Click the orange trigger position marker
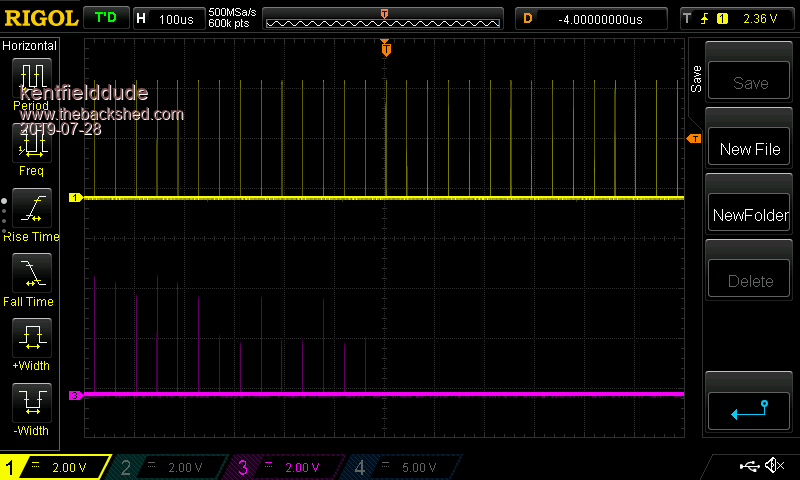This screenshot has width=800, height=480. pos(386,48)
